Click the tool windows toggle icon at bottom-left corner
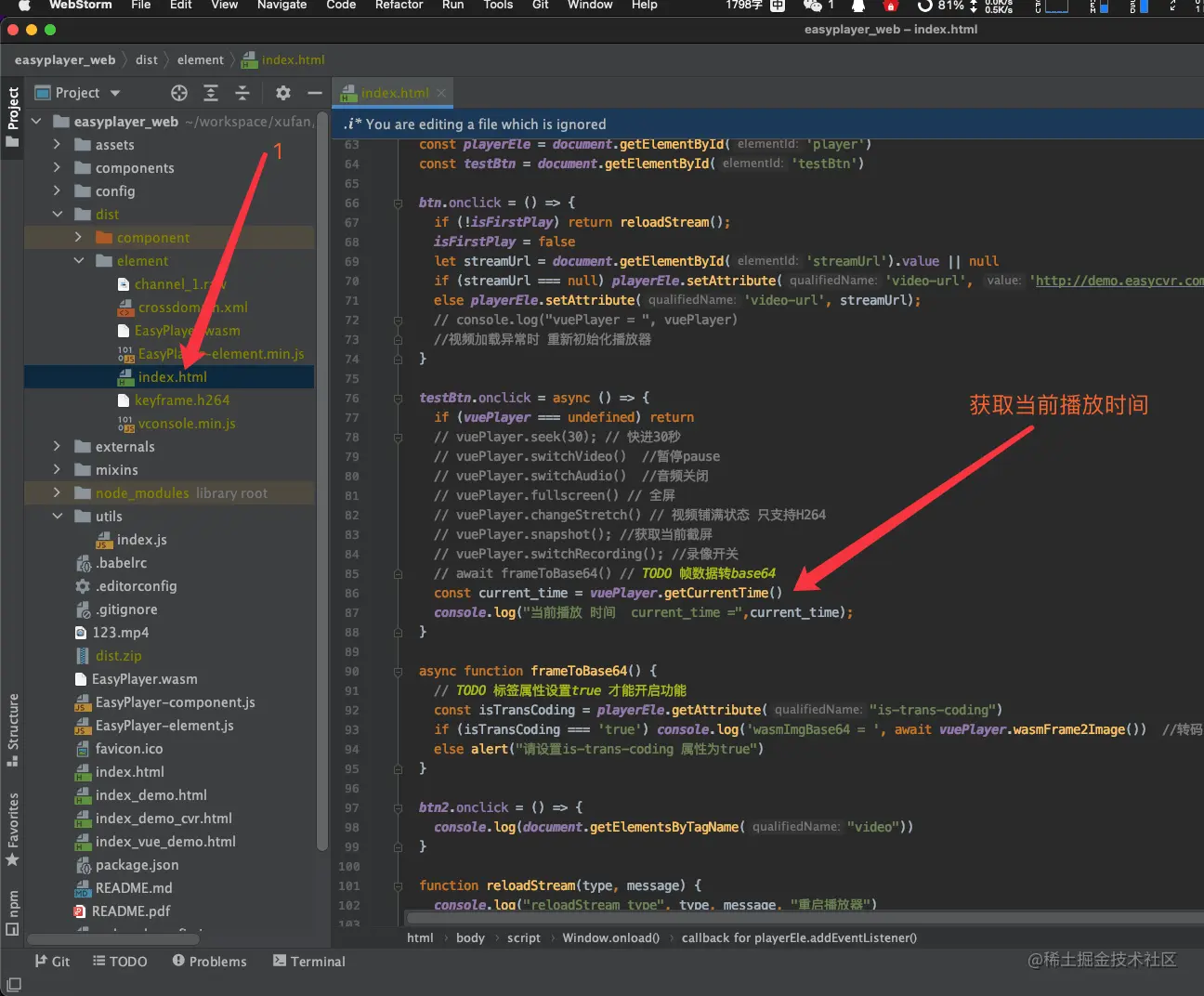 [x=13, y=984]
